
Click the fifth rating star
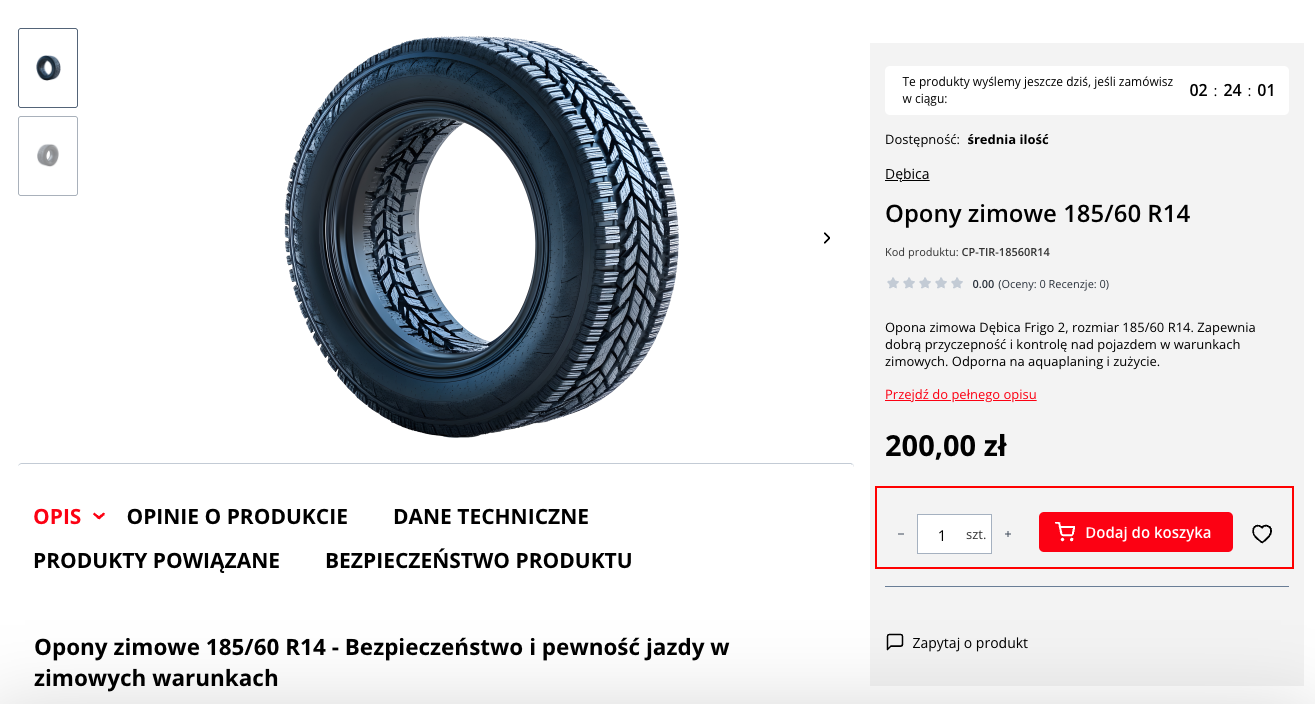point(957,283)
